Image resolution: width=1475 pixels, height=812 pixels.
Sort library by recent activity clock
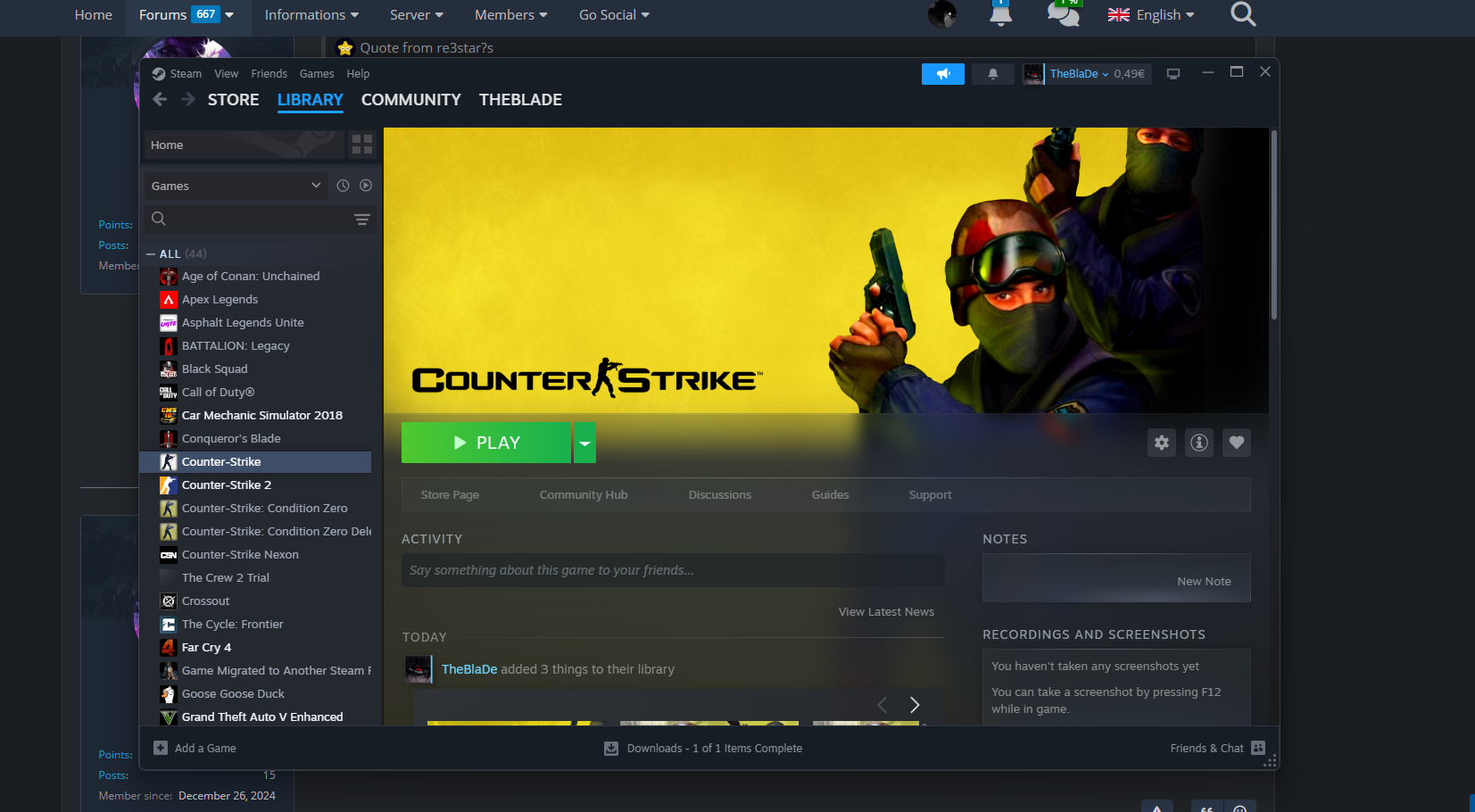pyautogui.click(x=343, y=186)
